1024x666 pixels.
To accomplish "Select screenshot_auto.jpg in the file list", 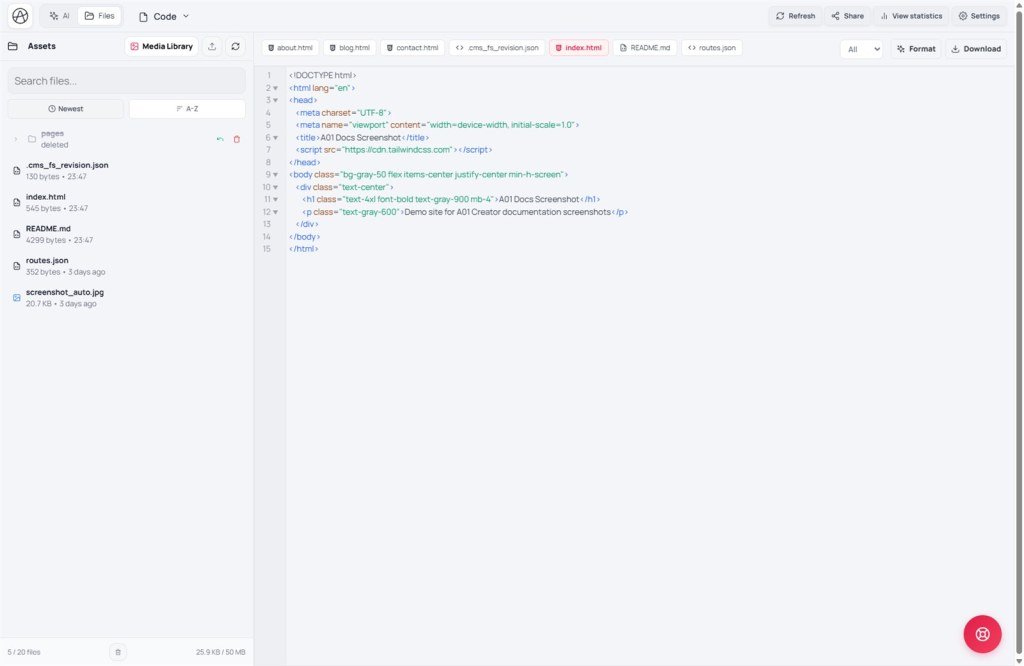I will click(126, 298).
